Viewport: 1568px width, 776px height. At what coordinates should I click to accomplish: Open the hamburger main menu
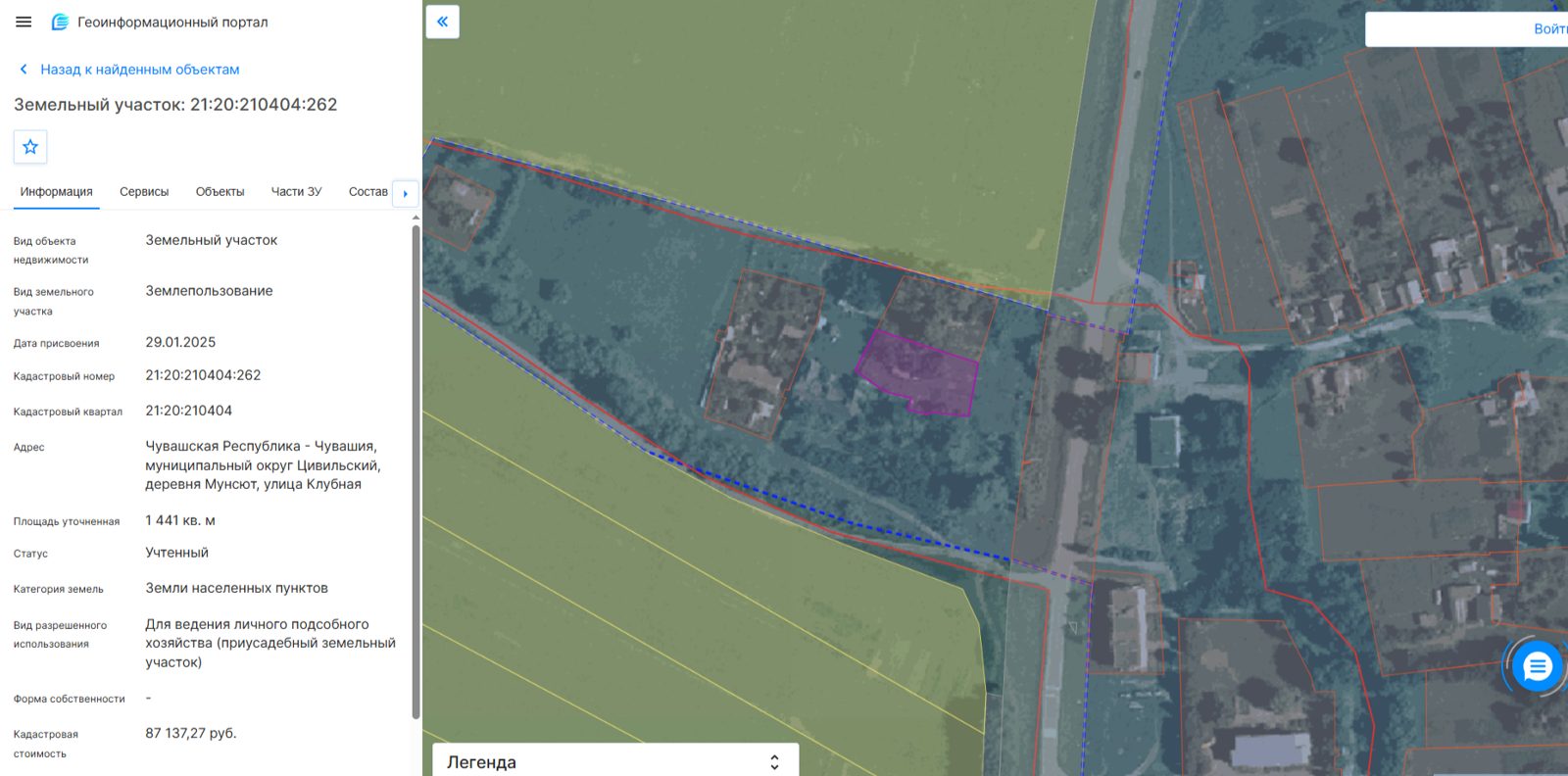24,22
